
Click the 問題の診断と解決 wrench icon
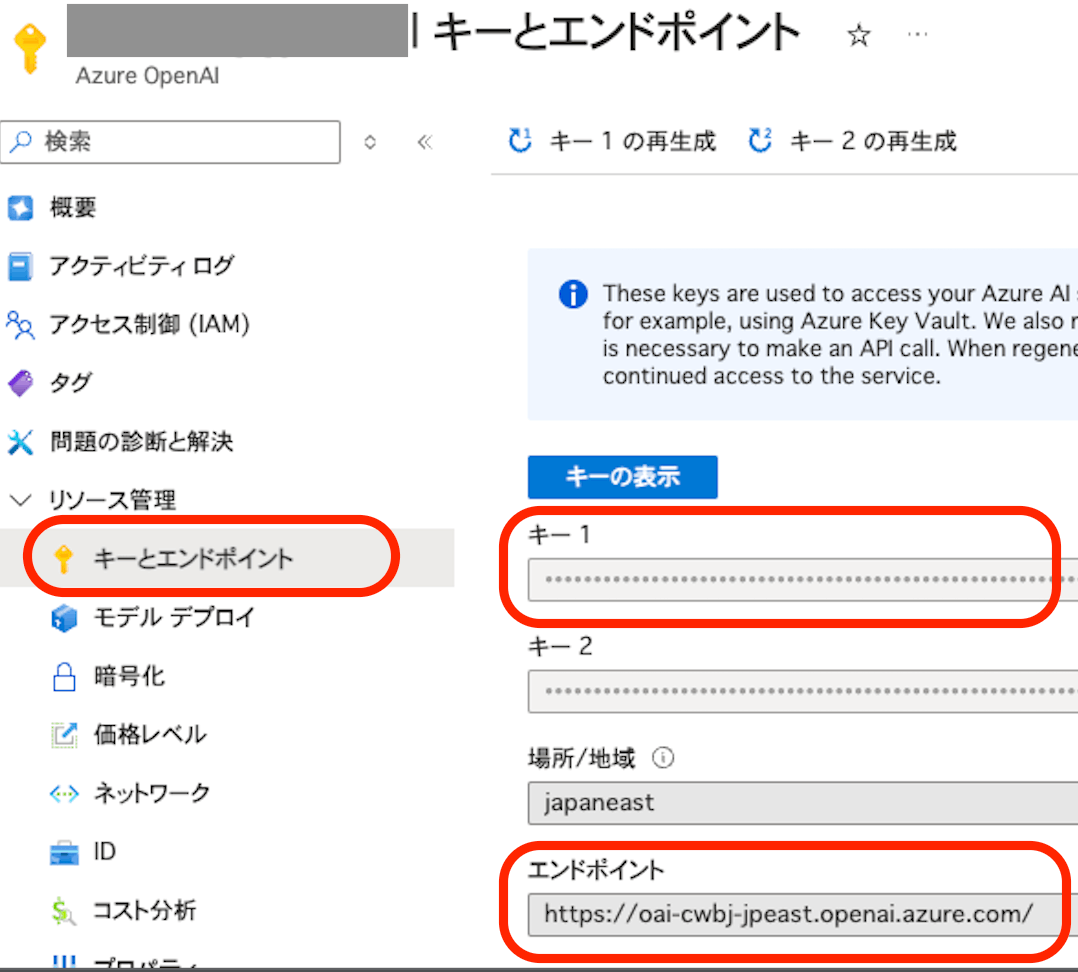tap(20, 442)
